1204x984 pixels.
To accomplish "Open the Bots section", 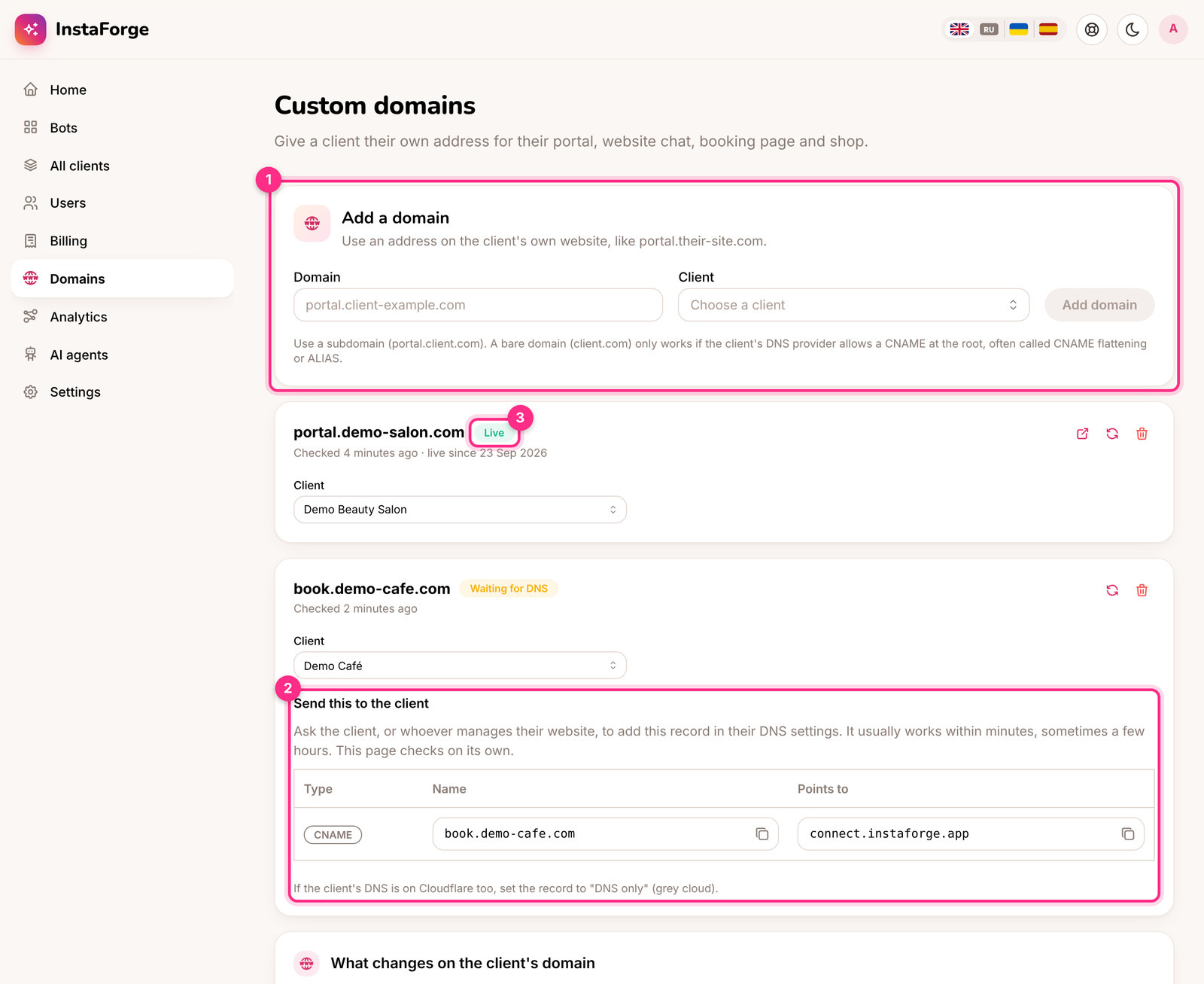I will click(122, 128).
